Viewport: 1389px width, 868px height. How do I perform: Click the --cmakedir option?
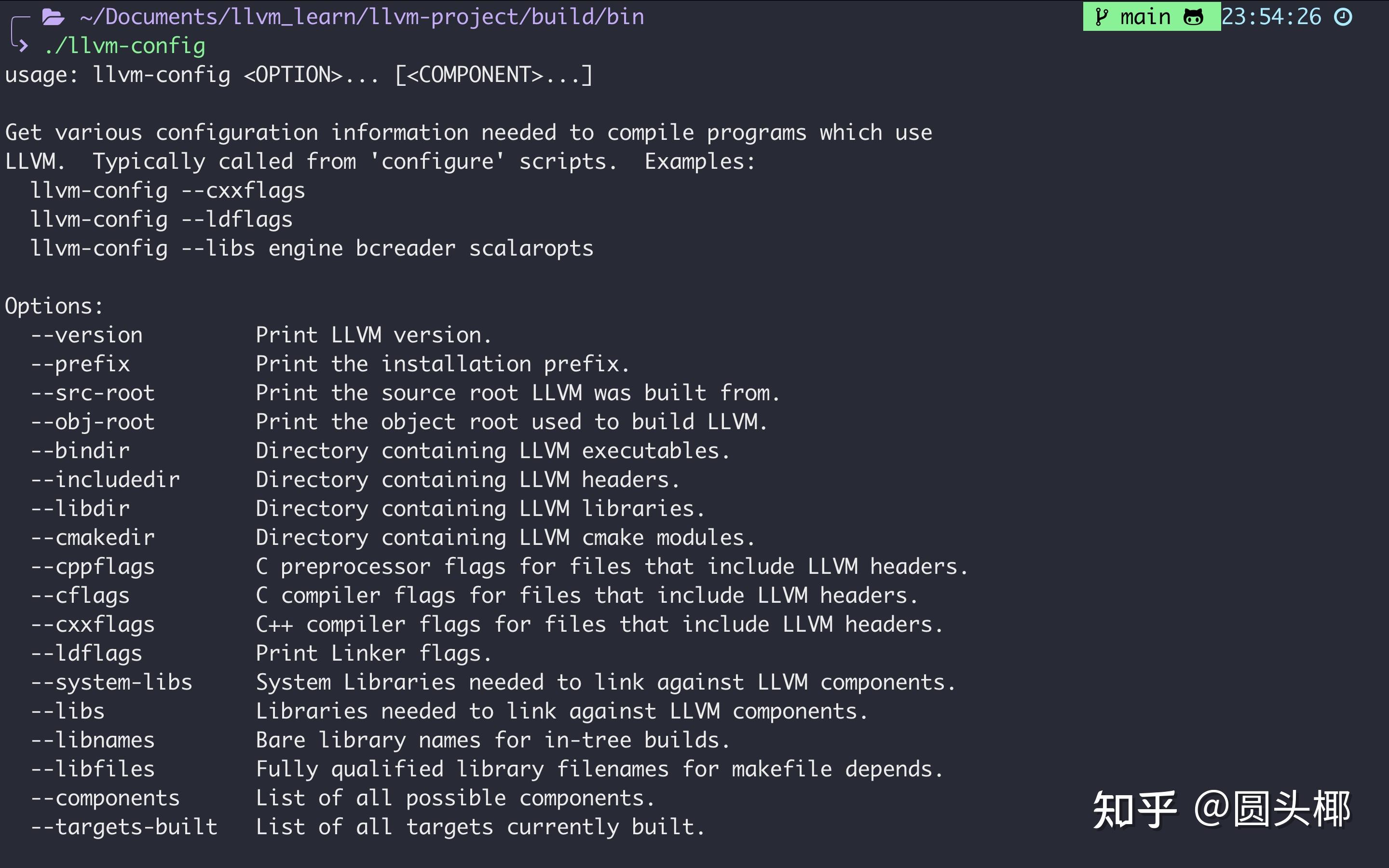tap(93, 538)
